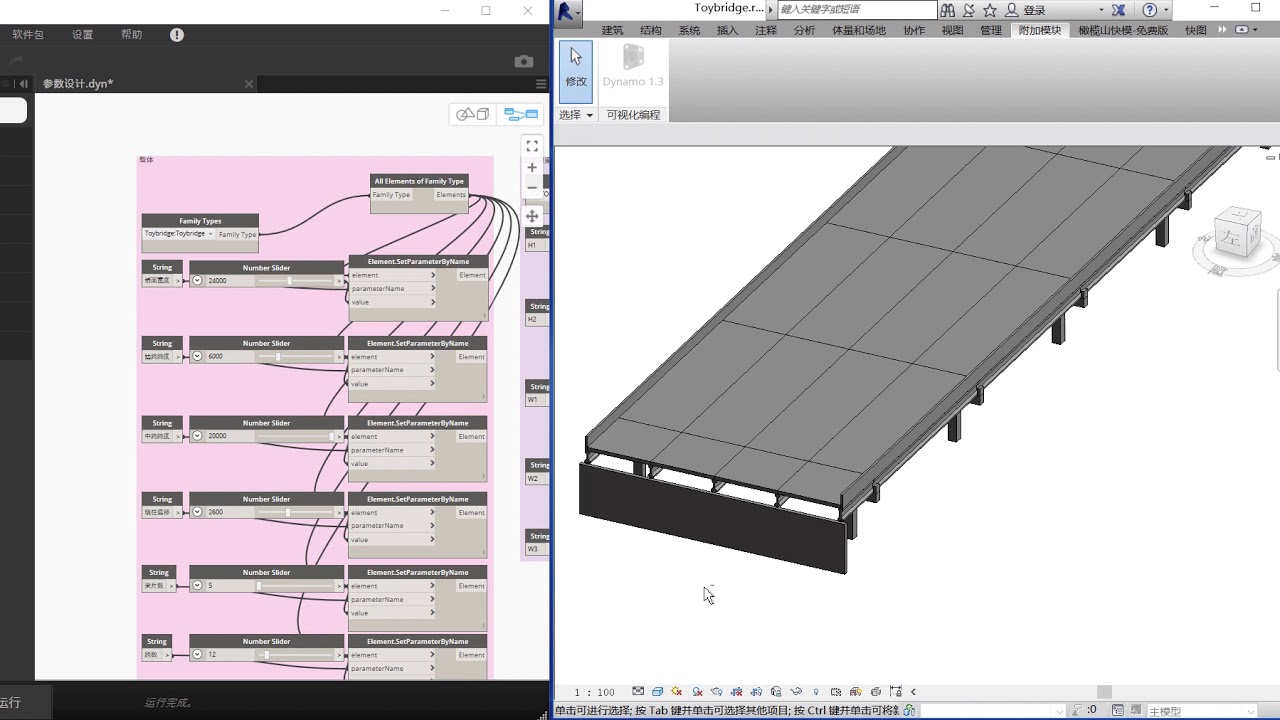This screenshot has width=1280, height=720.
Task: Toggle shadows icon in Revit view control bar
Action: (x=697, y=691)
